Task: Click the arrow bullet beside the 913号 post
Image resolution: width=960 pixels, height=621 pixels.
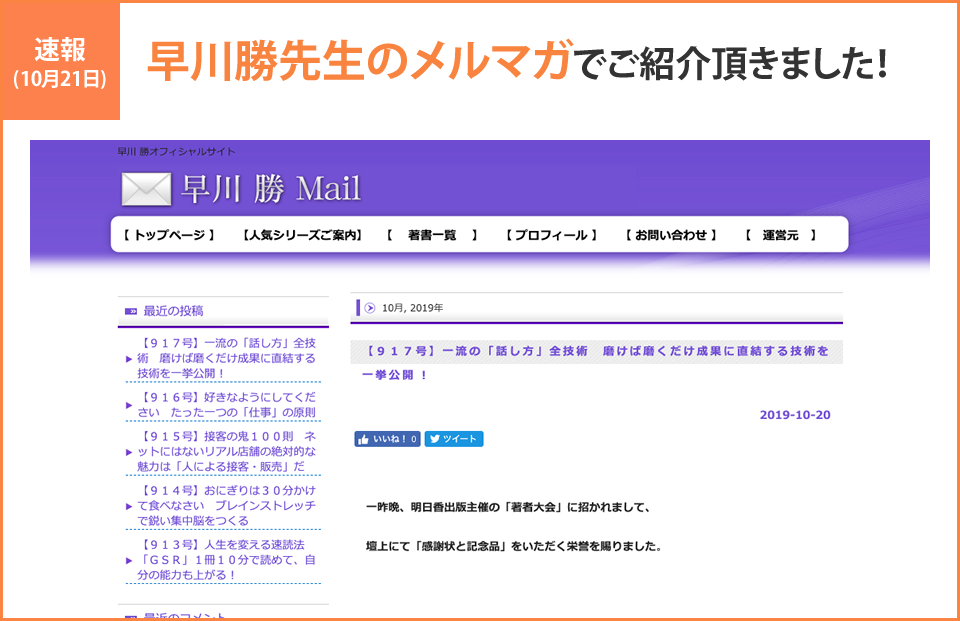Action: click(129, 560)
